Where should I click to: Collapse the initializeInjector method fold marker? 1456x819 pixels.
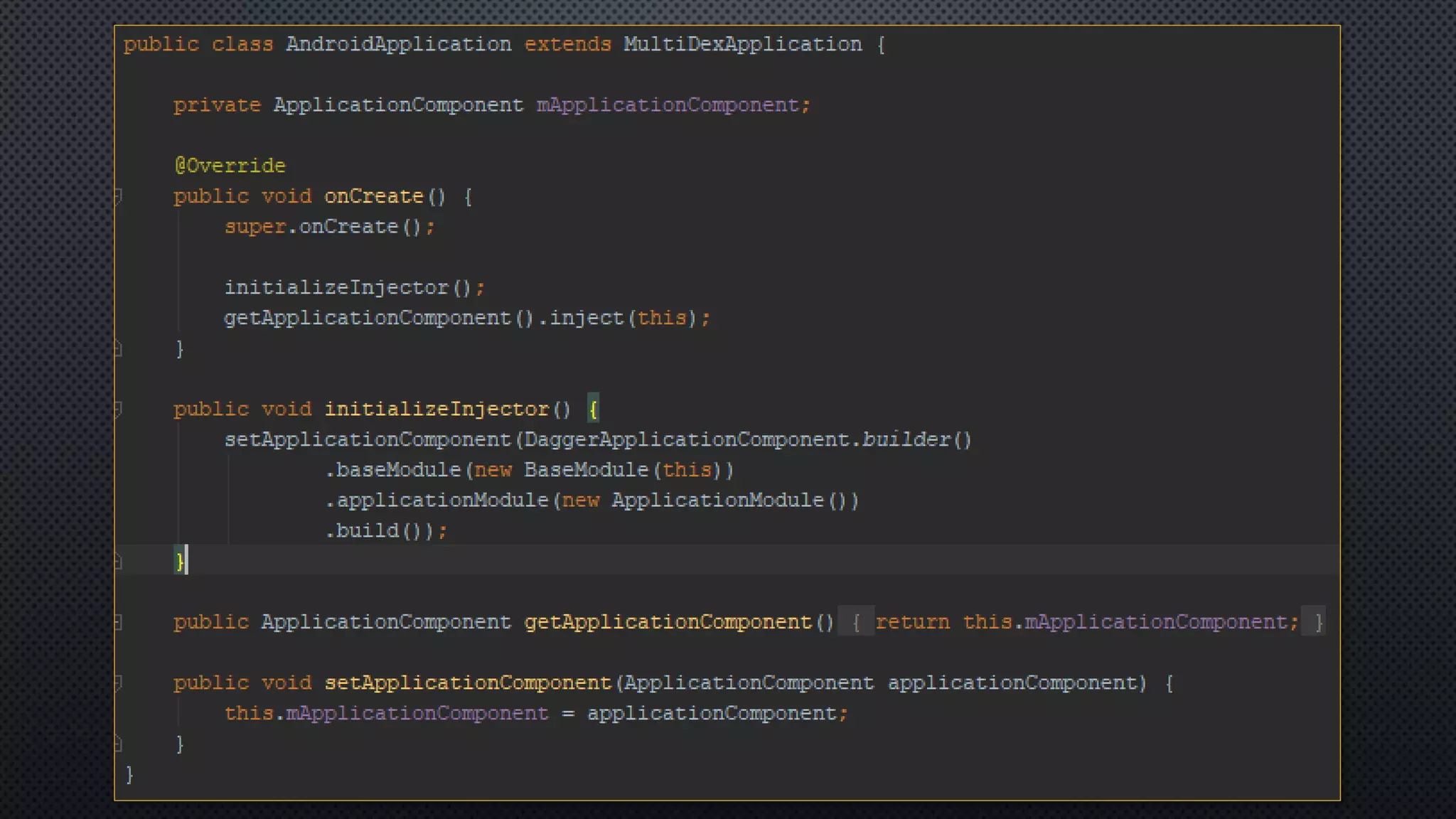pyautogui.click(x=118, y=409)
